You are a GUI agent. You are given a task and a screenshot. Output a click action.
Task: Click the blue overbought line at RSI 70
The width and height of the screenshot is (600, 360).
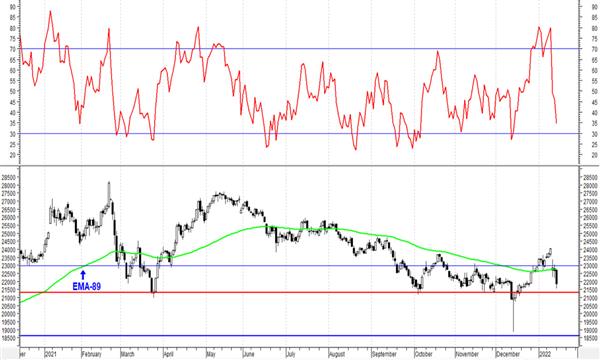click(298, 49)
